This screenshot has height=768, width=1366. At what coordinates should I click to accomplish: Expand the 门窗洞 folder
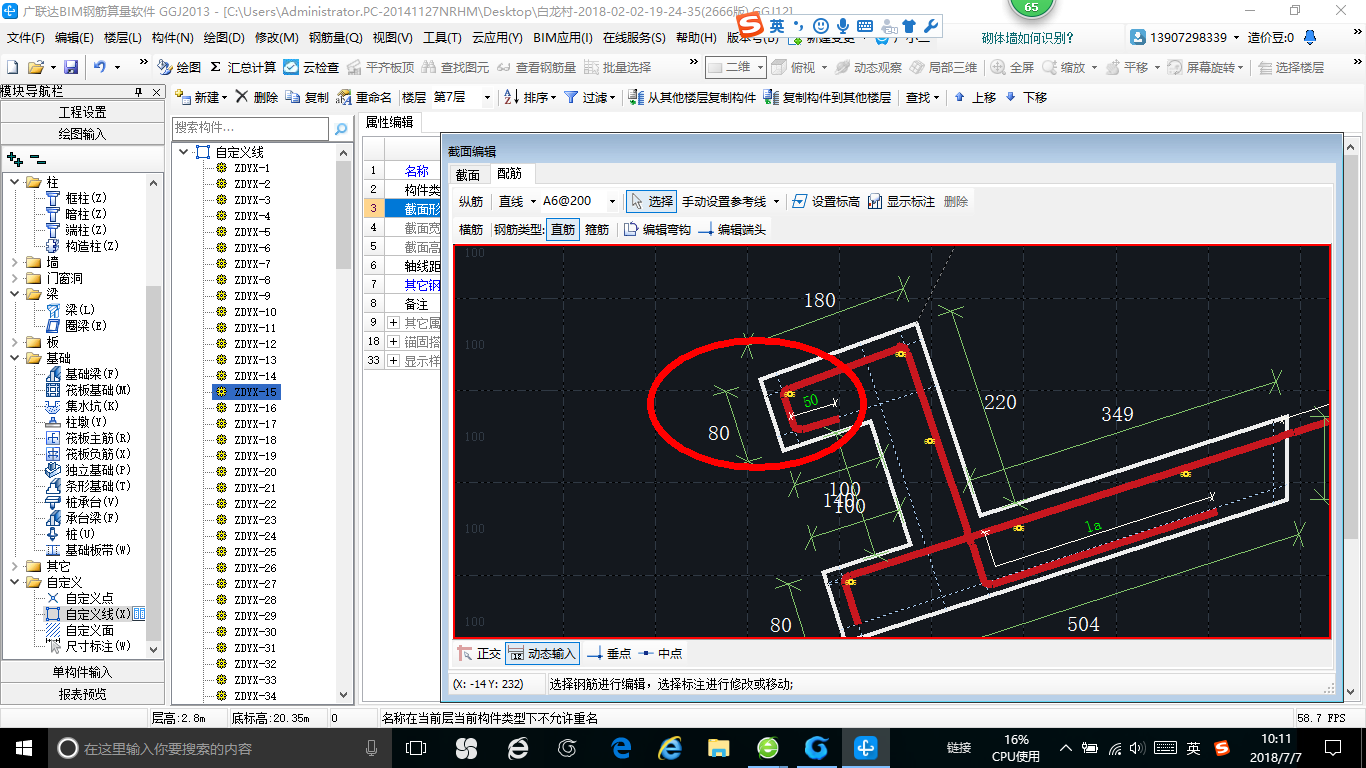[15, 278]
